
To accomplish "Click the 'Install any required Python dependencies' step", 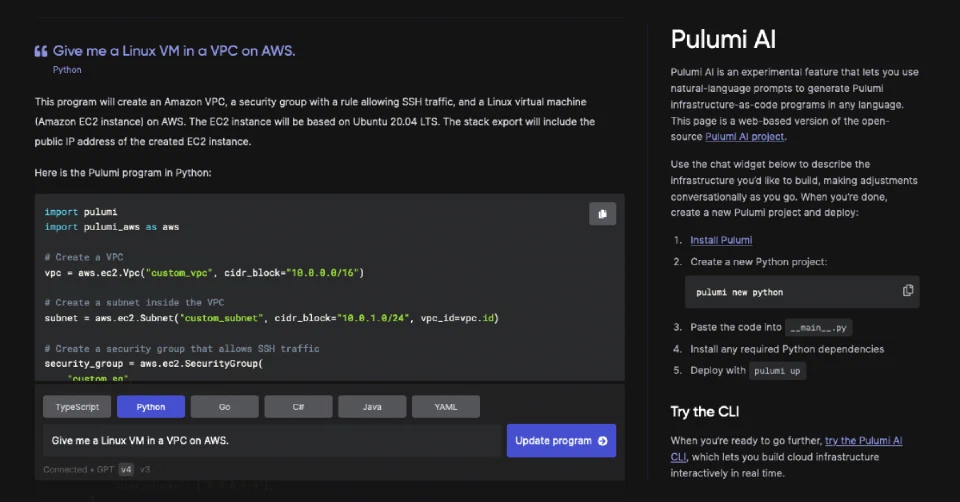I will (787, 349).
